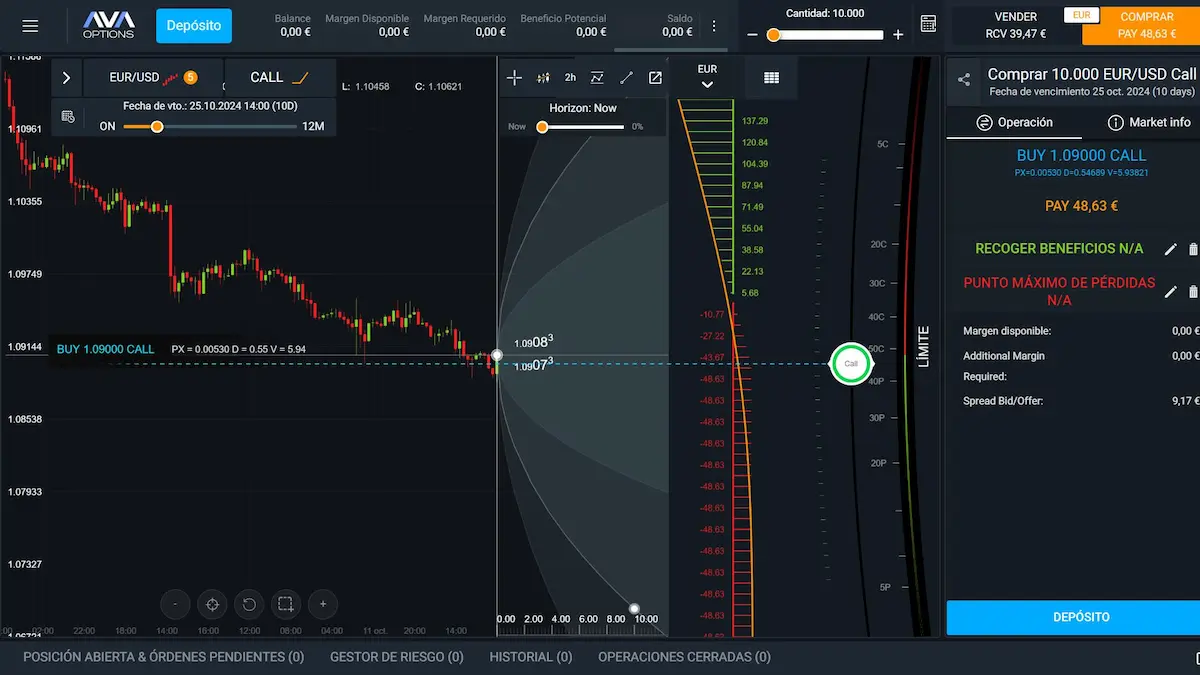Reset the chart zoom
The image size is (1200, 675).
click(x=249, y=604)
